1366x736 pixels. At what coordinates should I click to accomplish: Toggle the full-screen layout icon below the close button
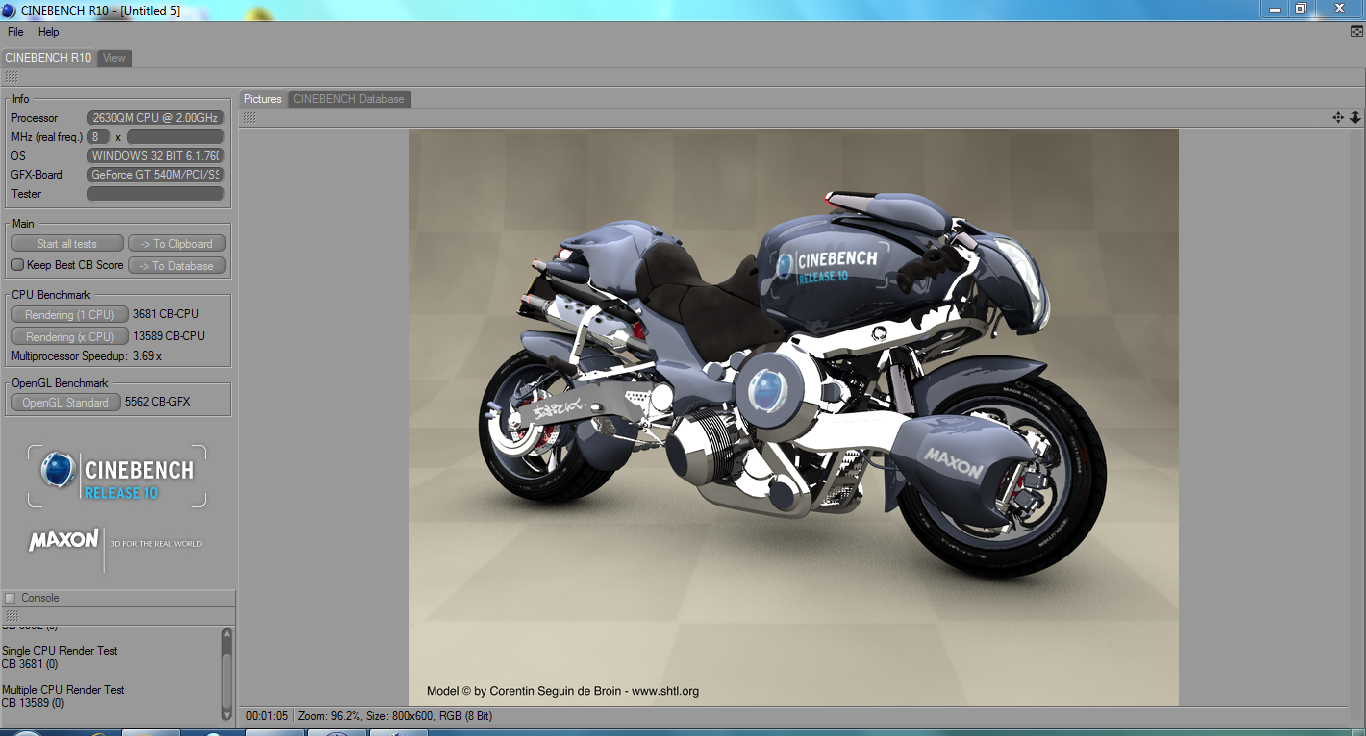[x=1357, y=31]
